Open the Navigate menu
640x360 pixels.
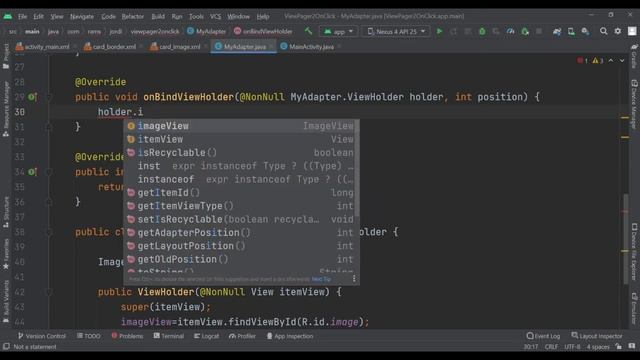coord(82,16)
